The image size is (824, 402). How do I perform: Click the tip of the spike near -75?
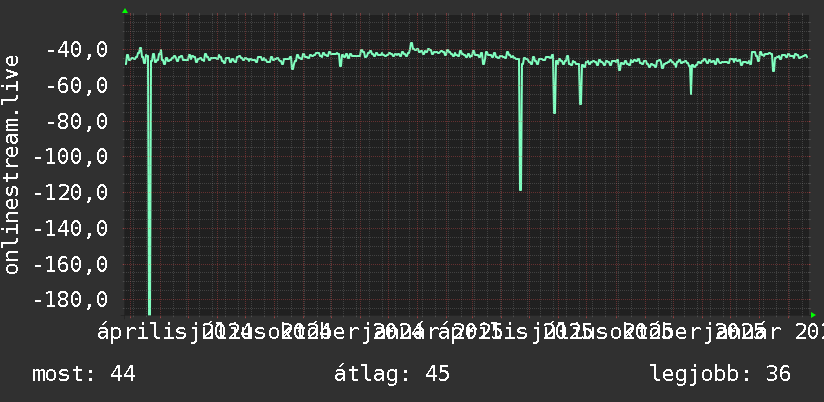coord(554,111)
